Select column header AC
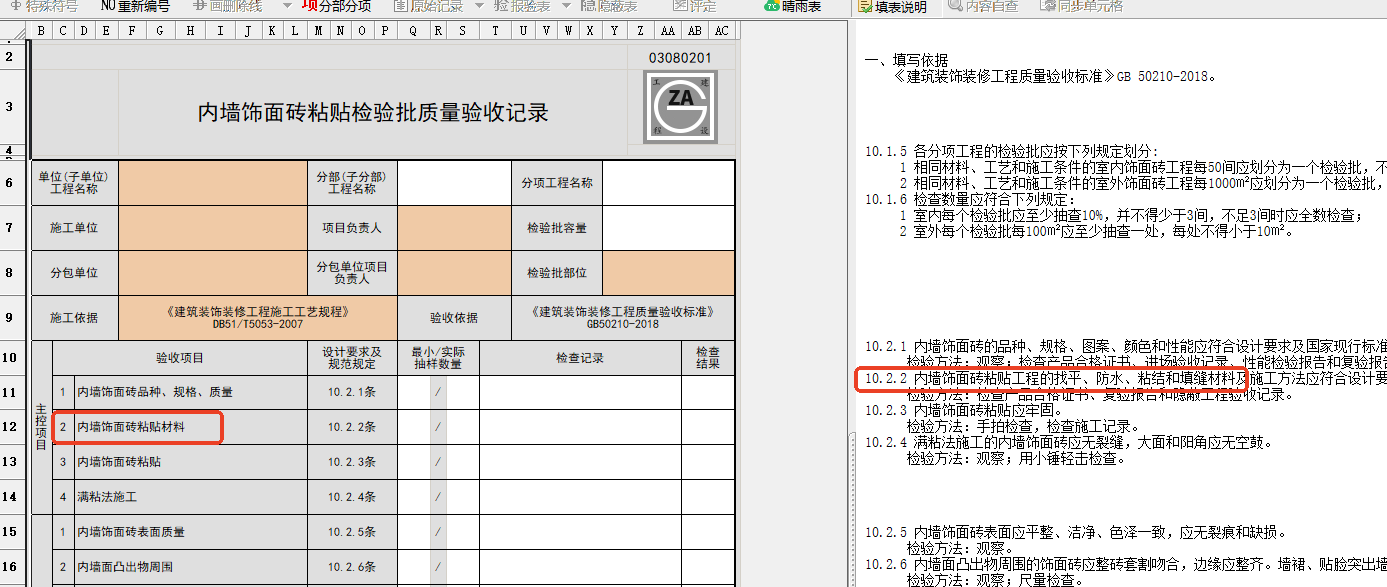Viewport: 1387px width, 587px height. (x=721, y=30)
